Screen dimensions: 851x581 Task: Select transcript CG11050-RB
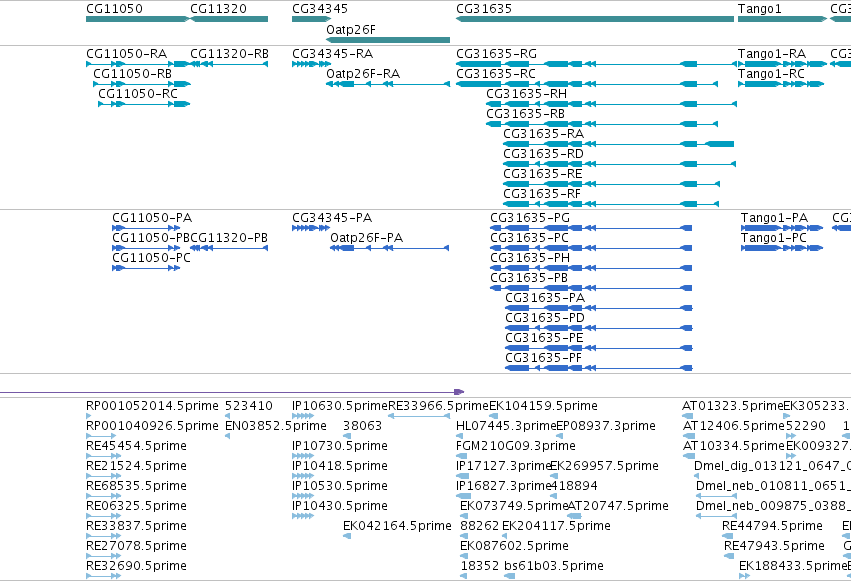(x=142, y=84)
